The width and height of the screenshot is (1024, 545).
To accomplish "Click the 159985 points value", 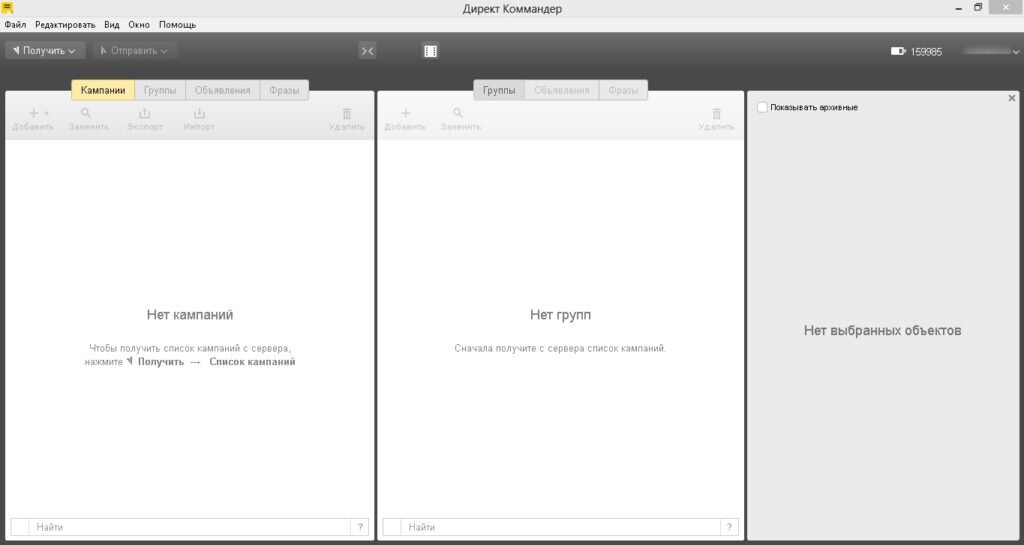I will click(926, 52).
